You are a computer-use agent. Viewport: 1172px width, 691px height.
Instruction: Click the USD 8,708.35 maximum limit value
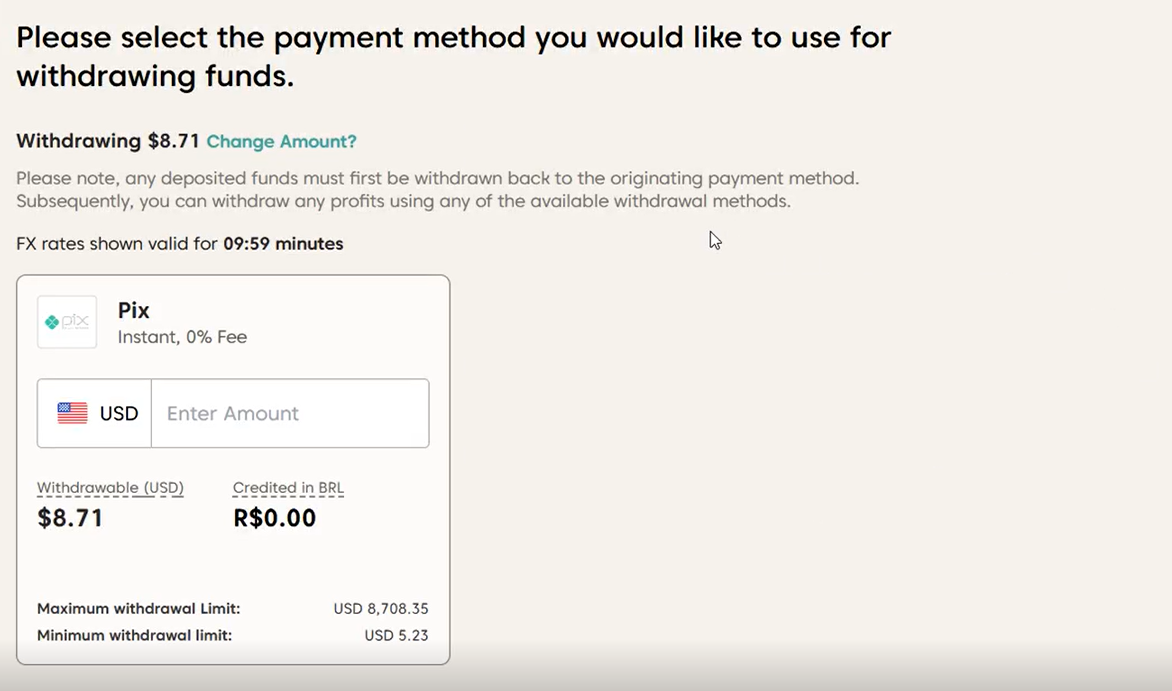pos(381,608)
